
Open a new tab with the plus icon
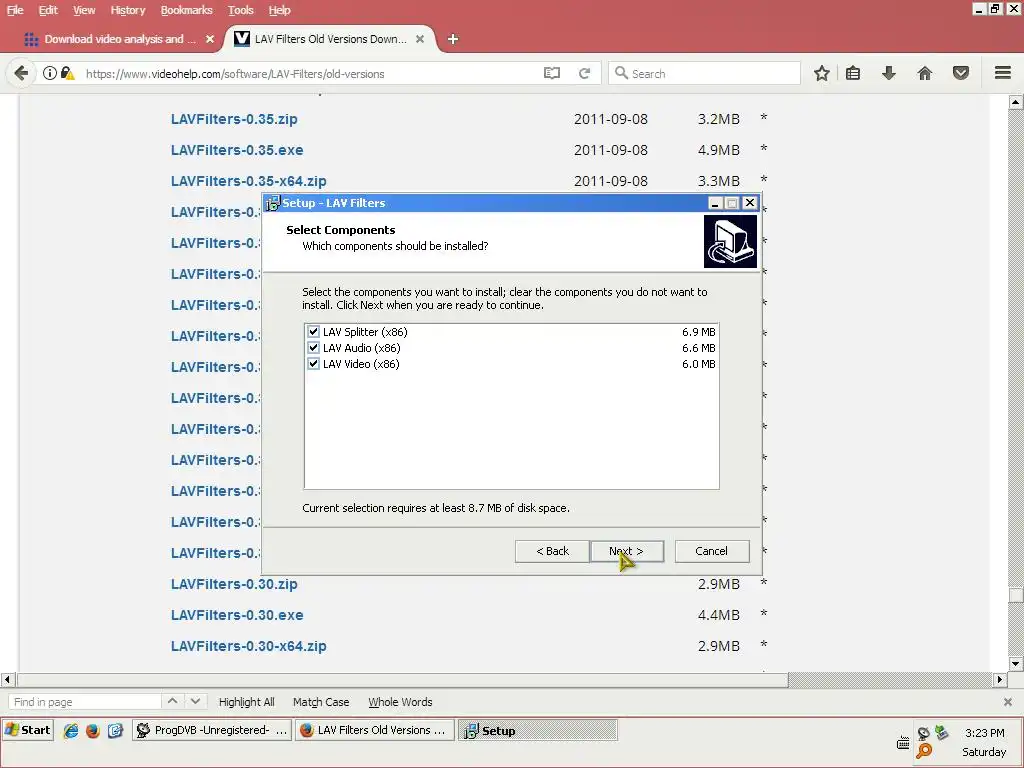[x=453, y=39]
